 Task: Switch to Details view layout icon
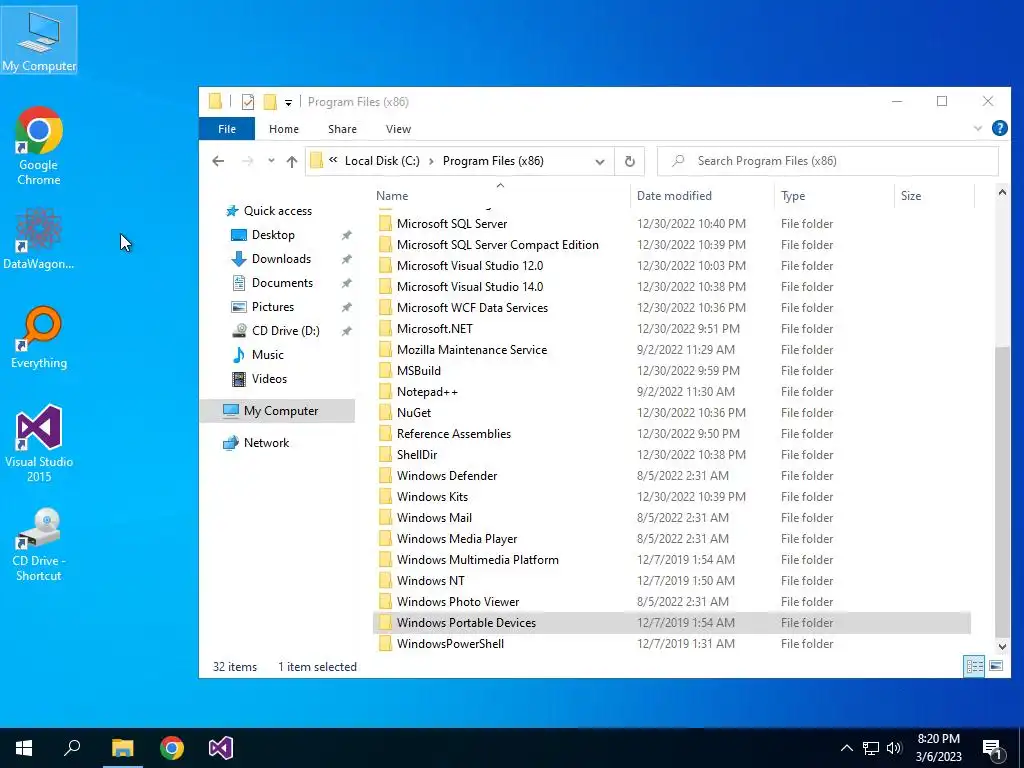click(974, 666)
